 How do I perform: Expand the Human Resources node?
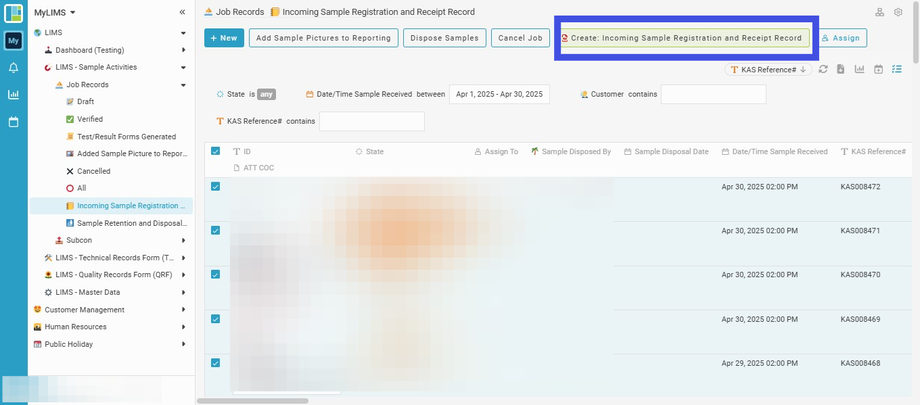coord(183,327)
